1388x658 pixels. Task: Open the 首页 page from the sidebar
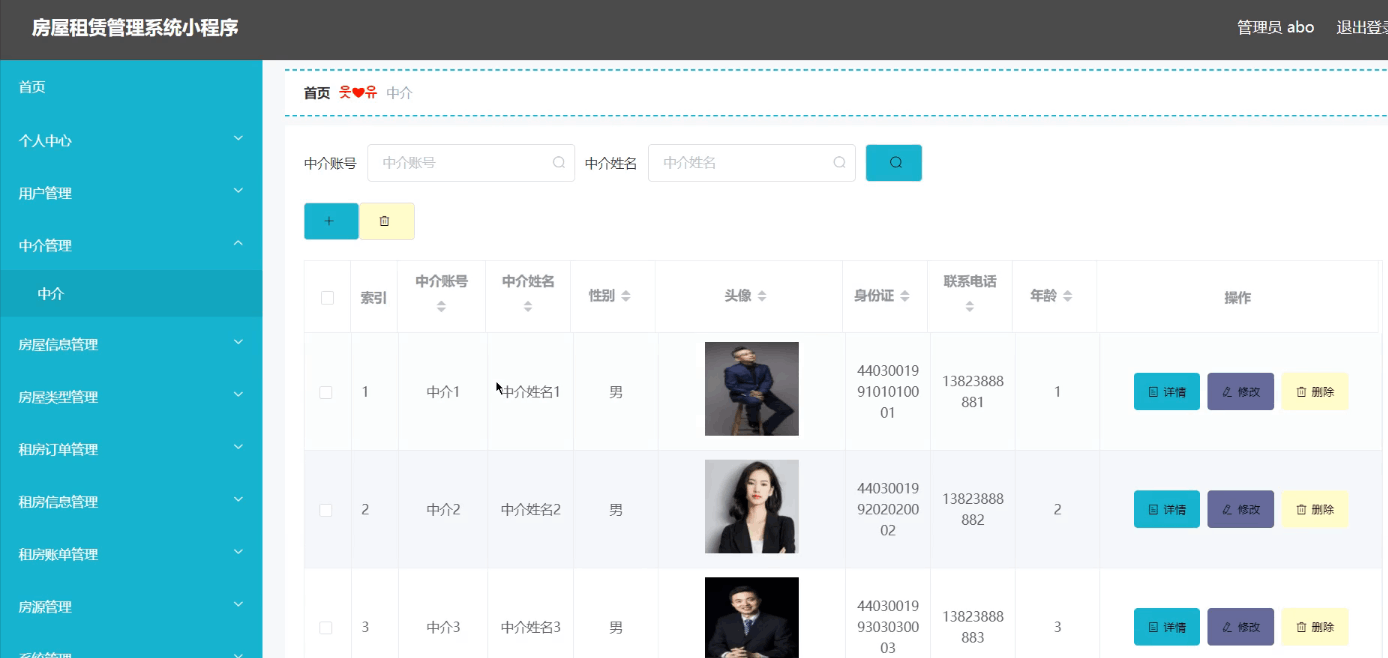coord(131,87)
